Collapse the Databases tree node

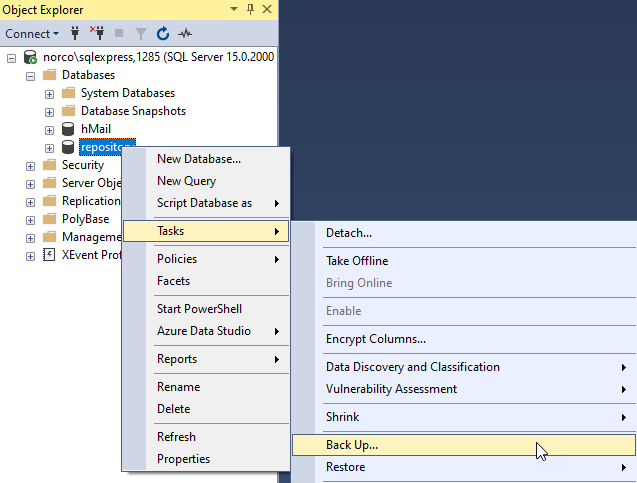pyautogui.click(x=31, y=75)
